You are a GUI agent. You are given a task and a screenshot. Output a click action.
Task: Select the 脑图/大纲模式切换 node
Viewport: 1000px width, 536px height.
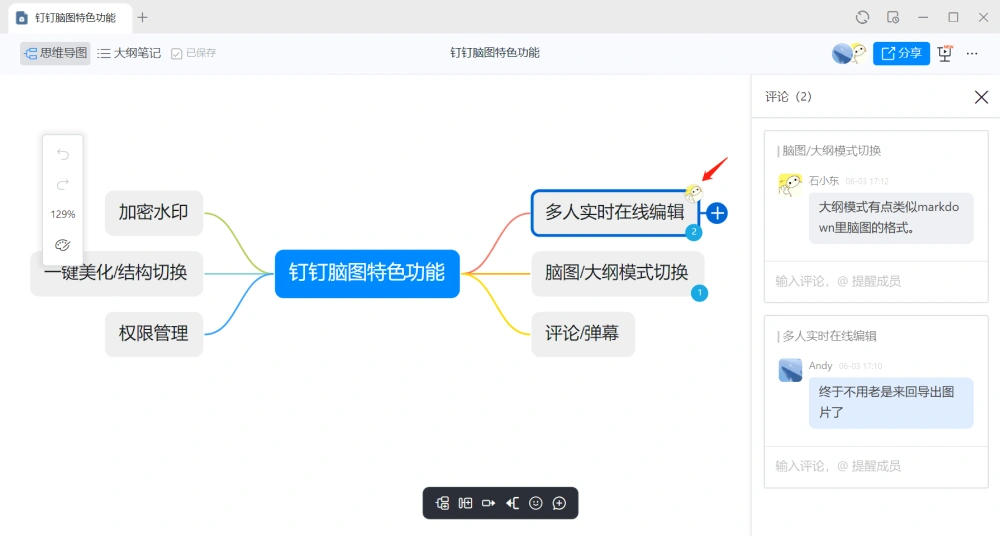pyautogui.click(x=617, y=273)
